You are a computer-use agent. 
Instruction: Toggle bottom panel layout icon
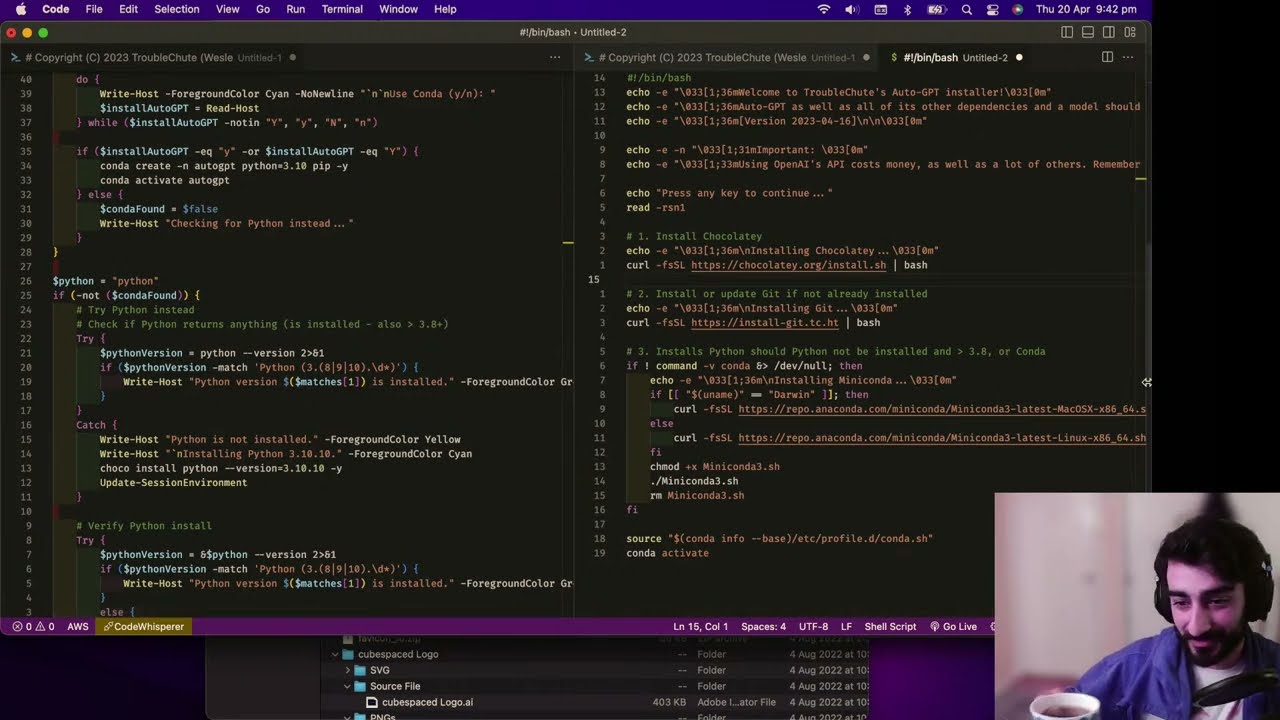1088,32
